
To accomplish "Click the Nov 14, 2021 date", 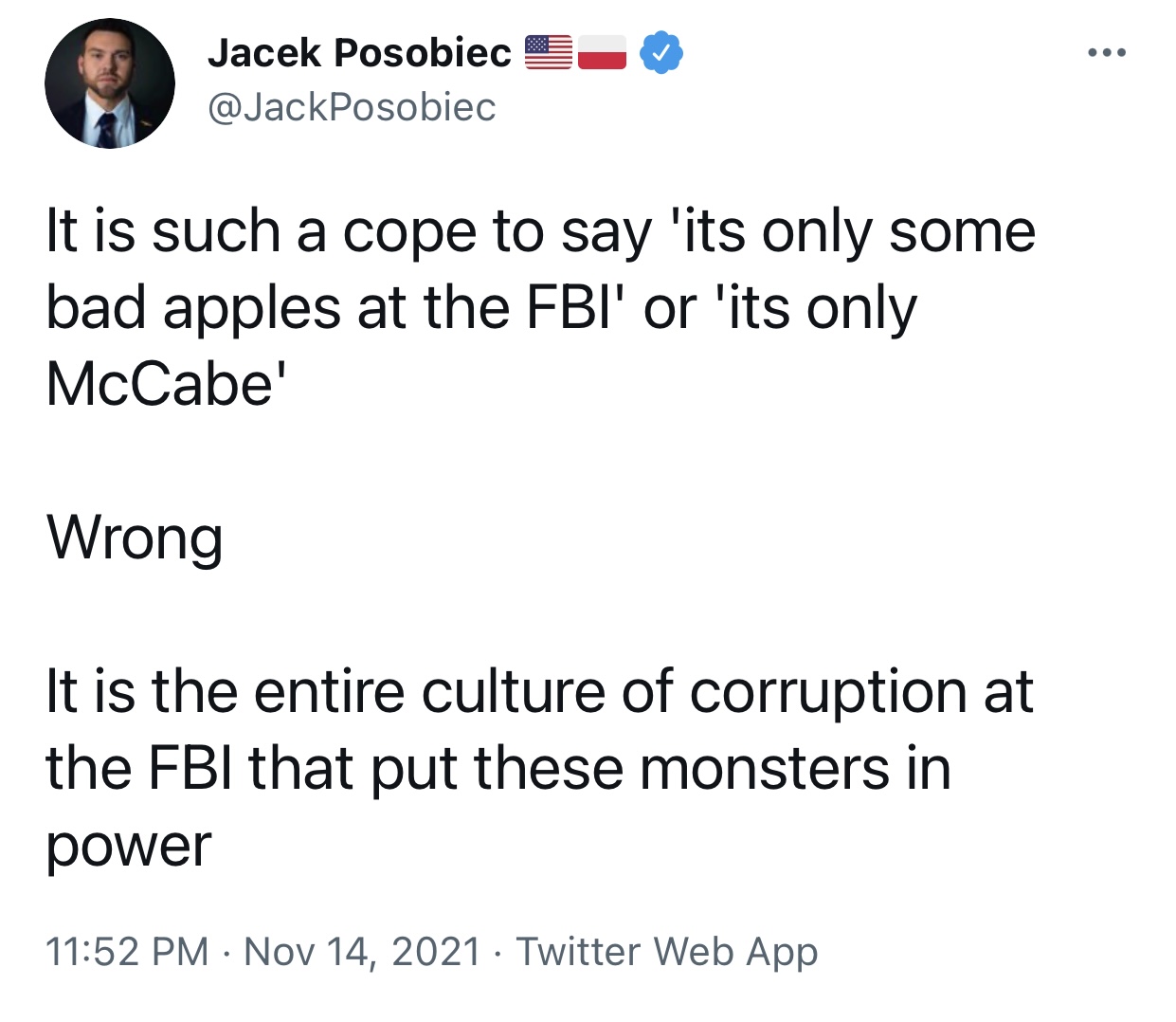I will pyautogui.click(x=363, y=951).
